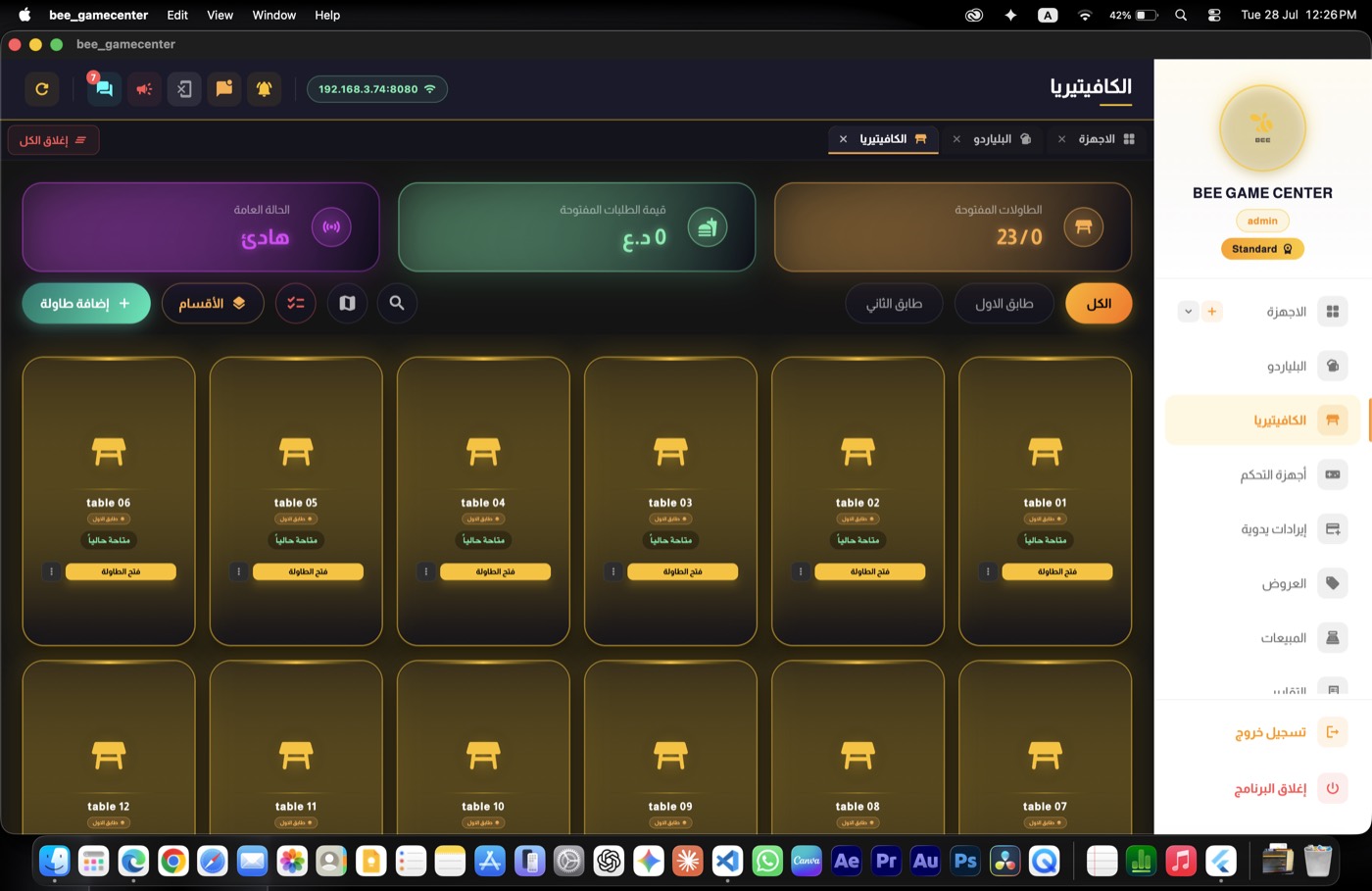Screen dimensions: 1372x891
Task: Open the three-dot menu on table 03
Action: [613, 571]
